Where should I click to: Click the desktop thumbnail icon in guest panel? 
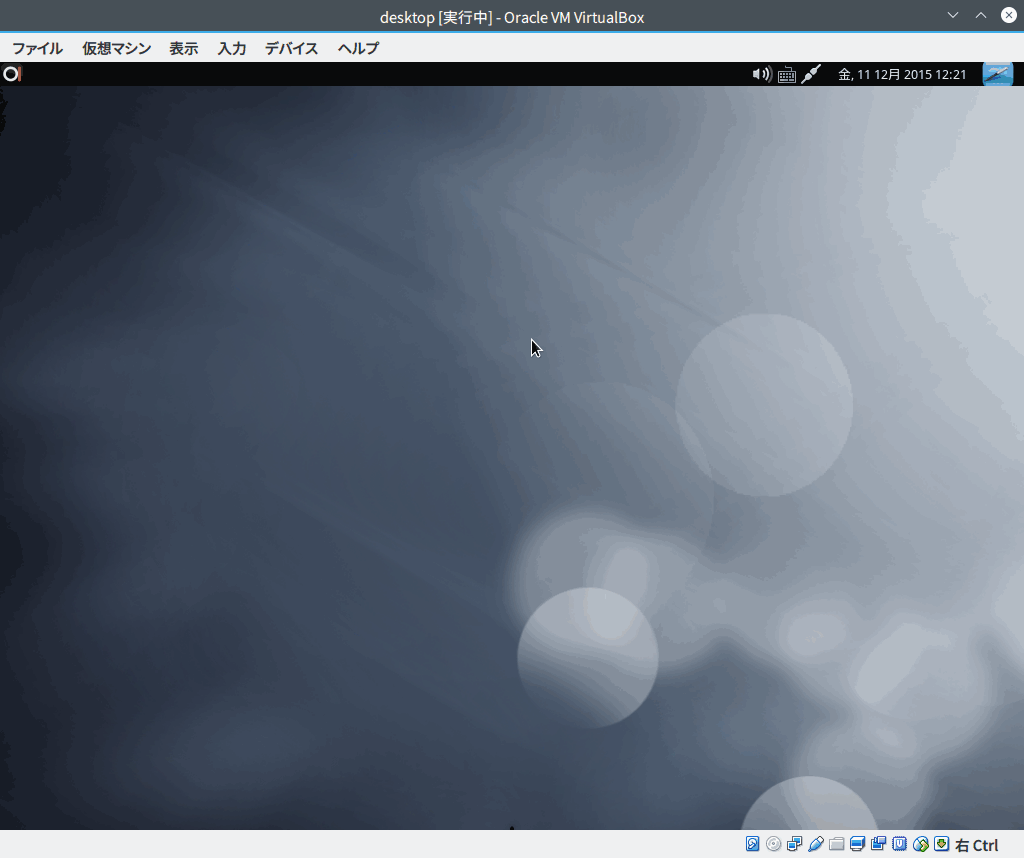(x=998, y=74)
